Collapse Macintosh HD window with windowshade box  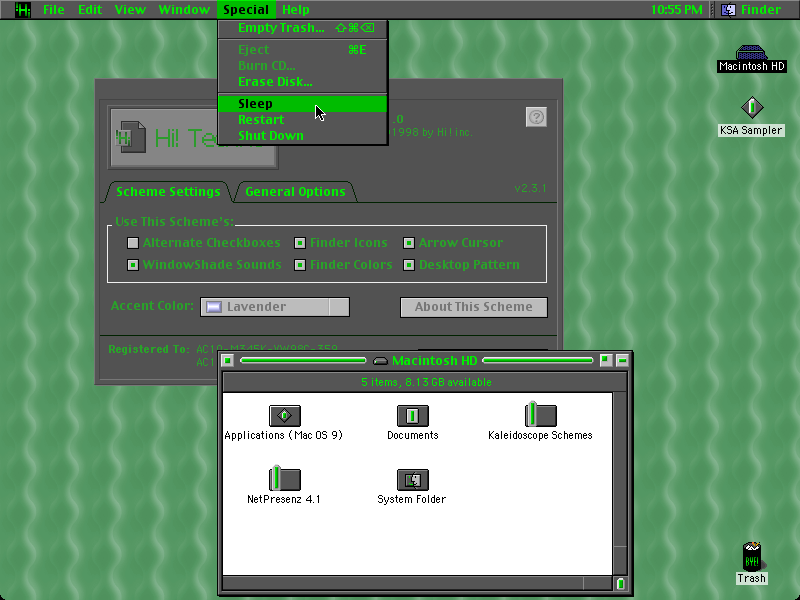pyautogui.click(x=622, y=361)
